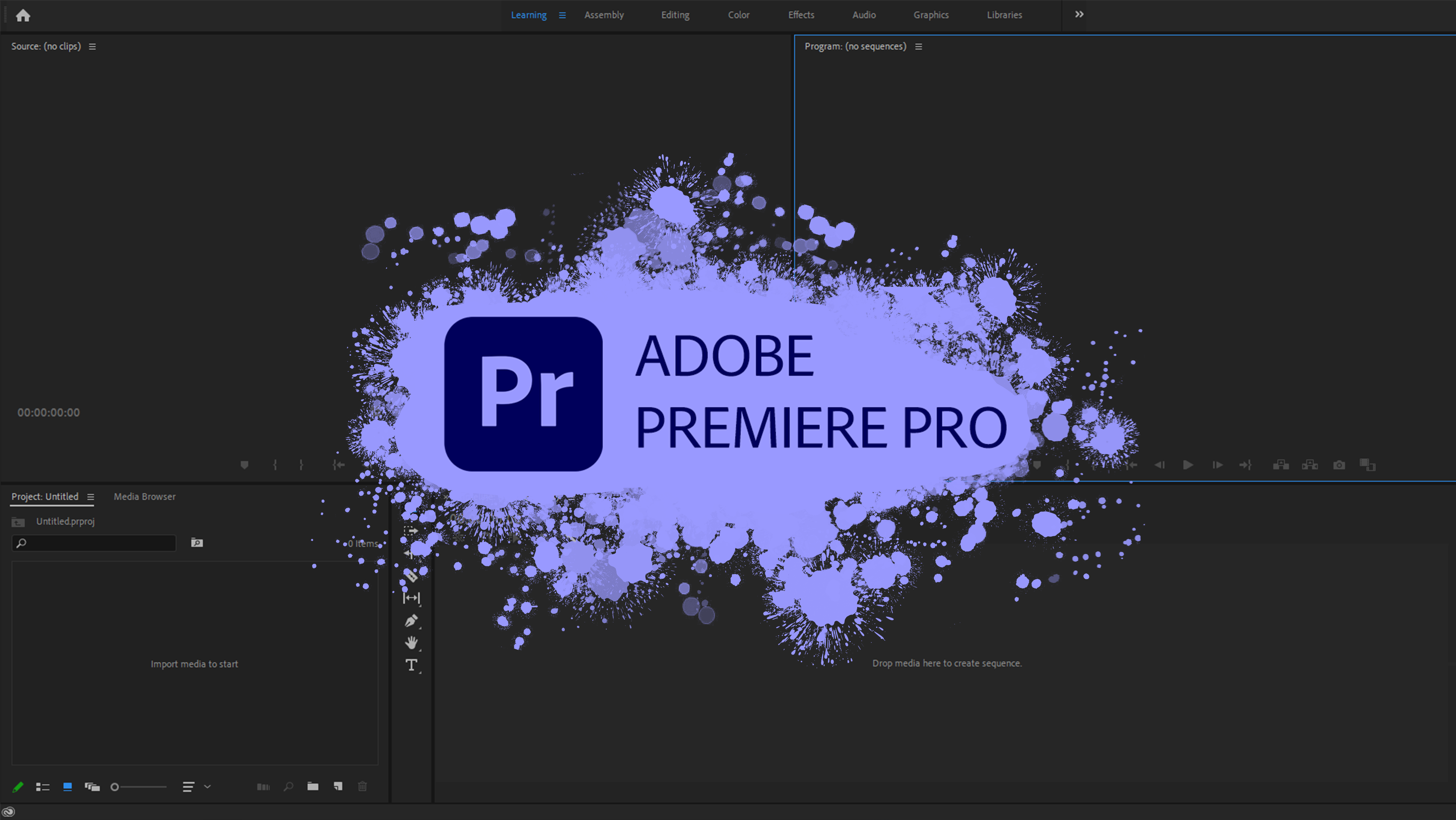Focus the Project panel search field
Screen dimensions: 1456x820
(x=94, y=543)
